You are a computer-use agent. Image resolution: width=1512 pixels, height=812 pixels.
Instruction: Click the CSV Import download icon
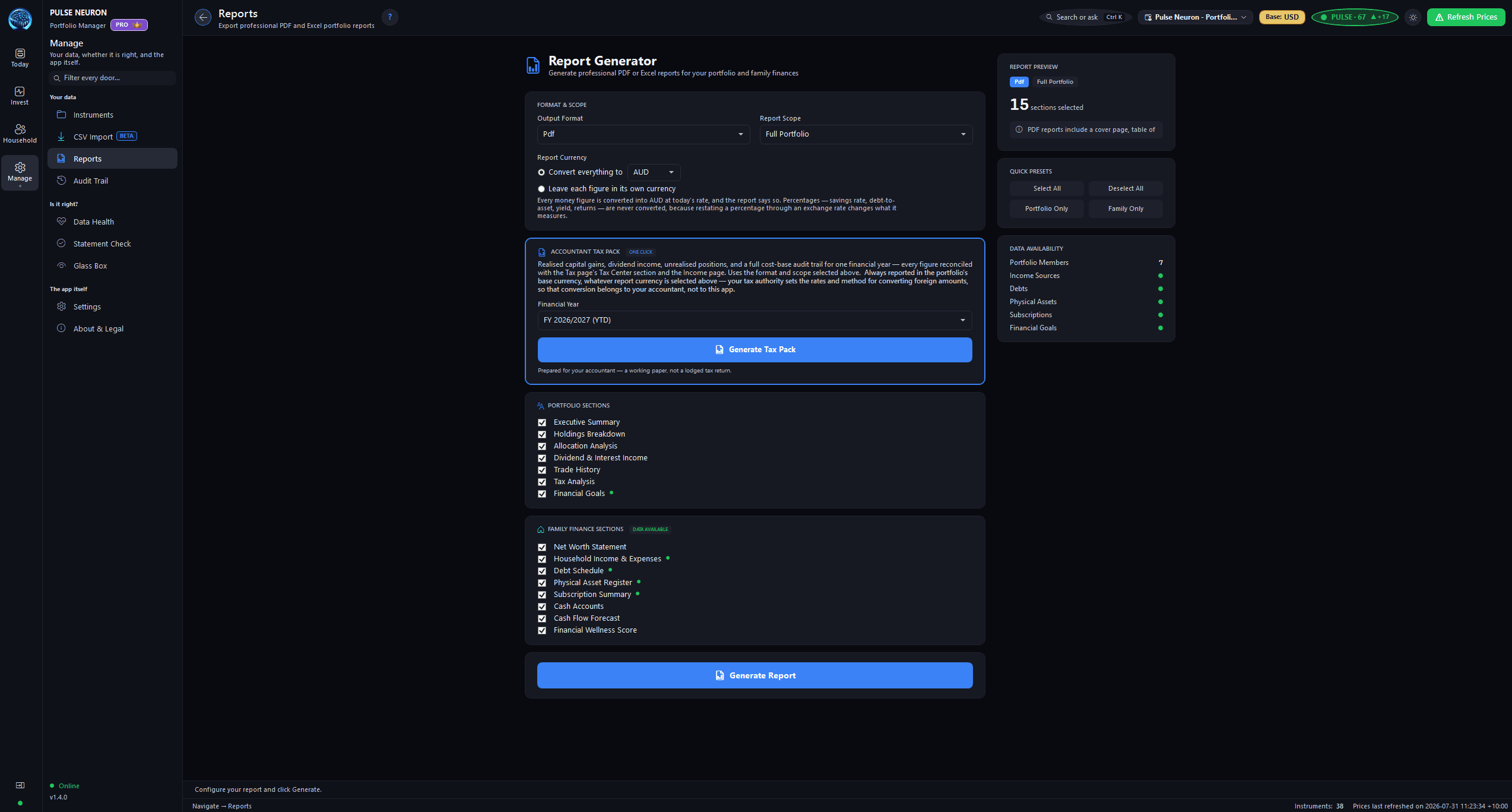coord(61,137)
